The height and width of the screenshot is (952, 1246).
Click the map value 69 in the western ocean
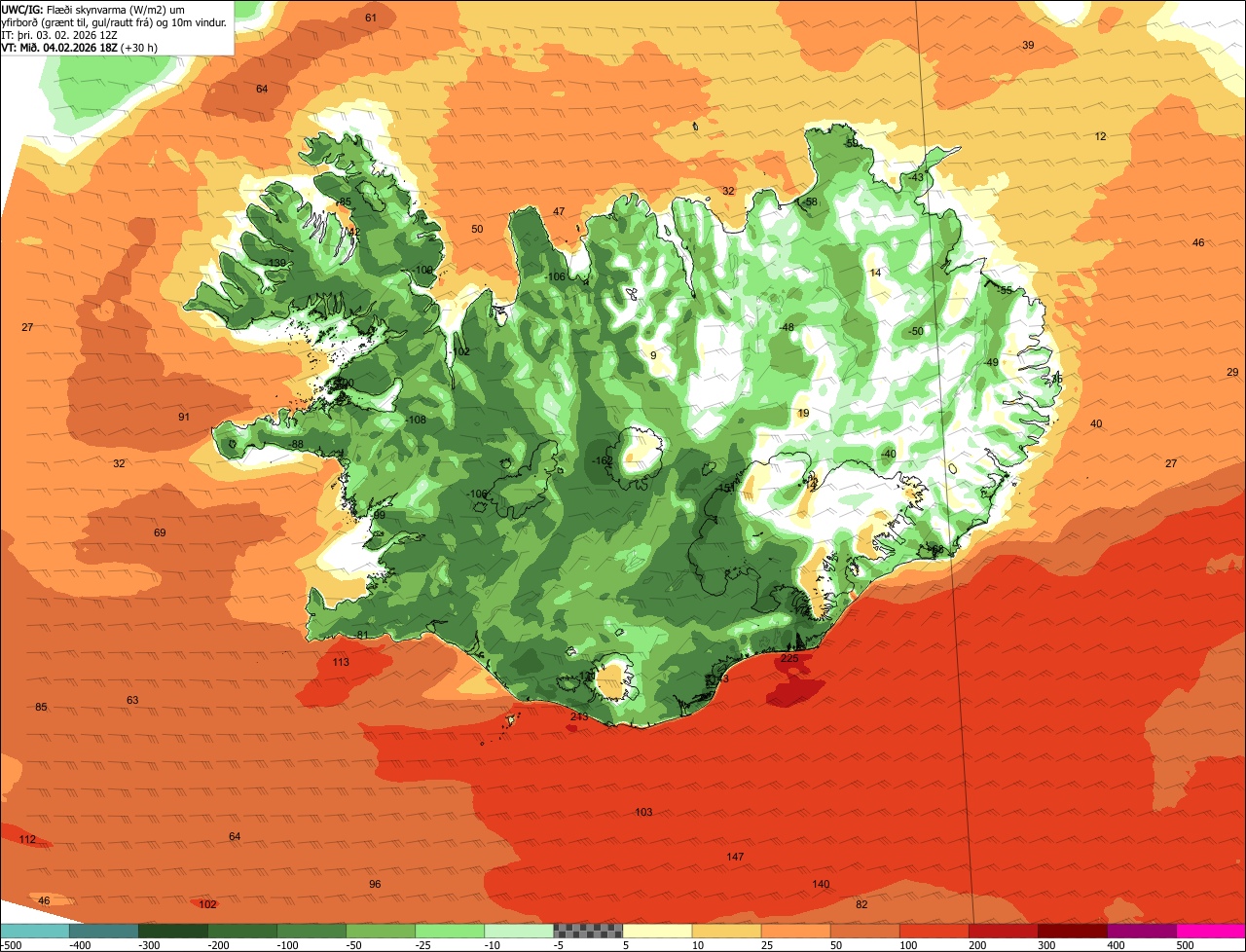click(x=160, y=532)
